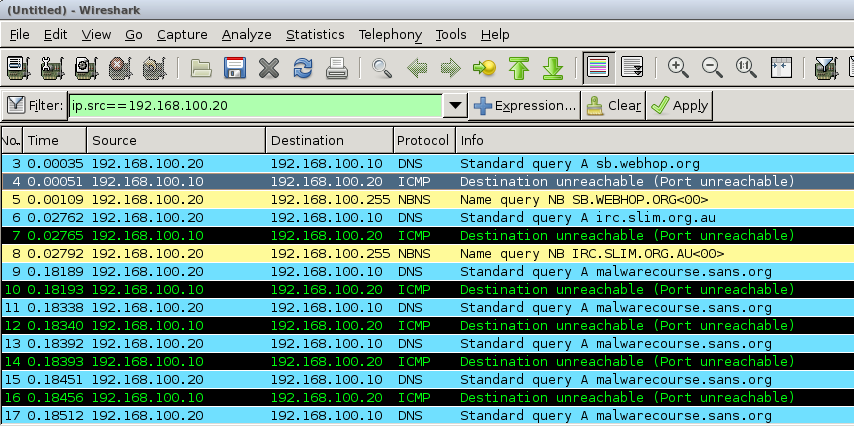Viewport: 854px width, 426px height.
Task: Open the Capture menu
Action: click(x=182, y=35)
